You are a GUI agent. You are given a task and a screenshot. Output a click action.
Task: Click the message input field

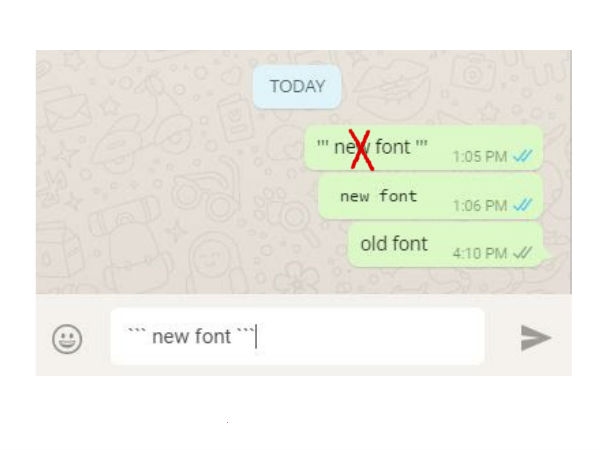(298, 337)
